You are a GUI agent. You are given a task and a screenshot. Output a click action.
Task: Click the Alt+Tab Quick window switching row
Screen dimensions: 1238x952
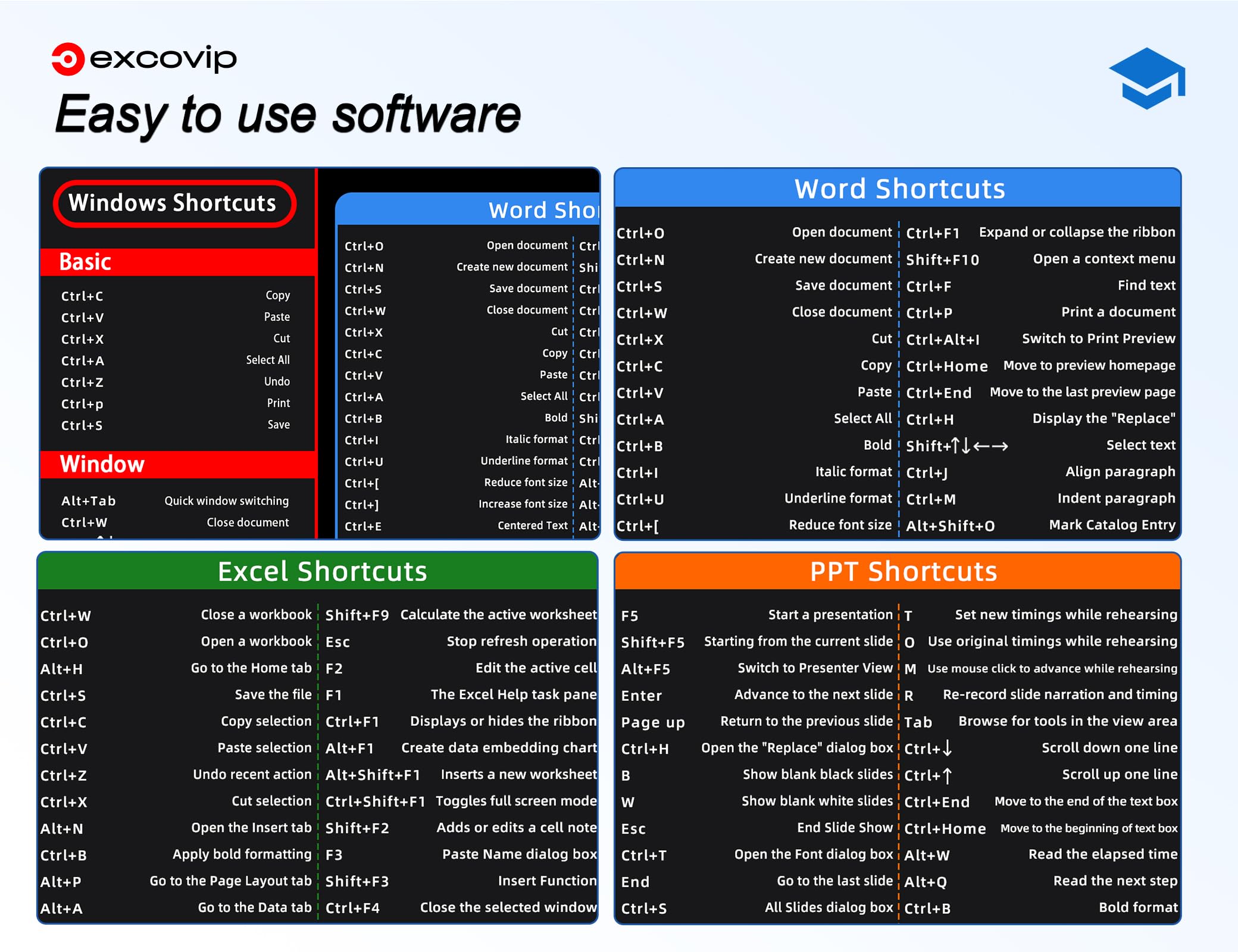click(175, 501)
